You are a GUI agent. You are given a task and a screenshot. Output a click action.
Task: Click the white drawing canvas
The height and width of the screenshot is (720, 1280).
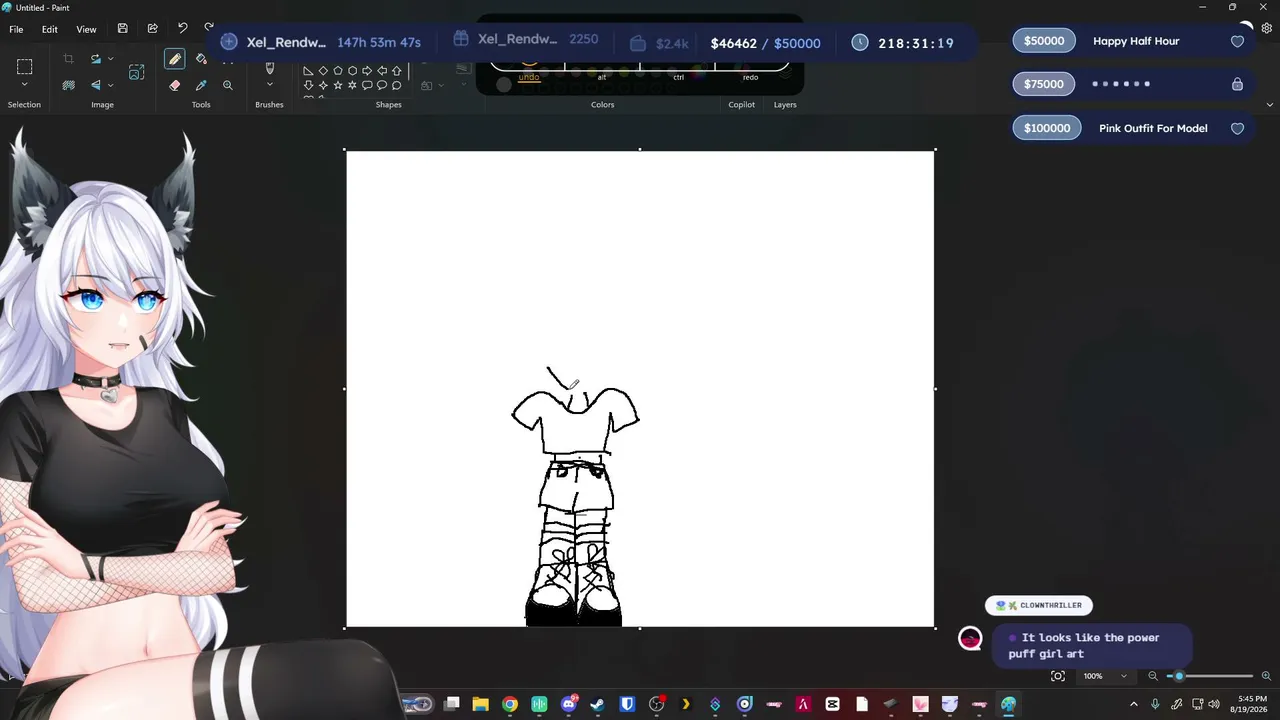pyautogui.click(x=640, y=389)
